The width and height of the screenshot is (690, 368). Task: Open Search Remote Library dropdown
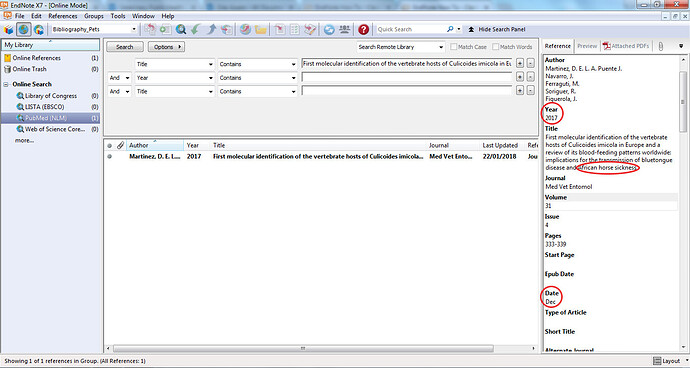tap(441, 47)
